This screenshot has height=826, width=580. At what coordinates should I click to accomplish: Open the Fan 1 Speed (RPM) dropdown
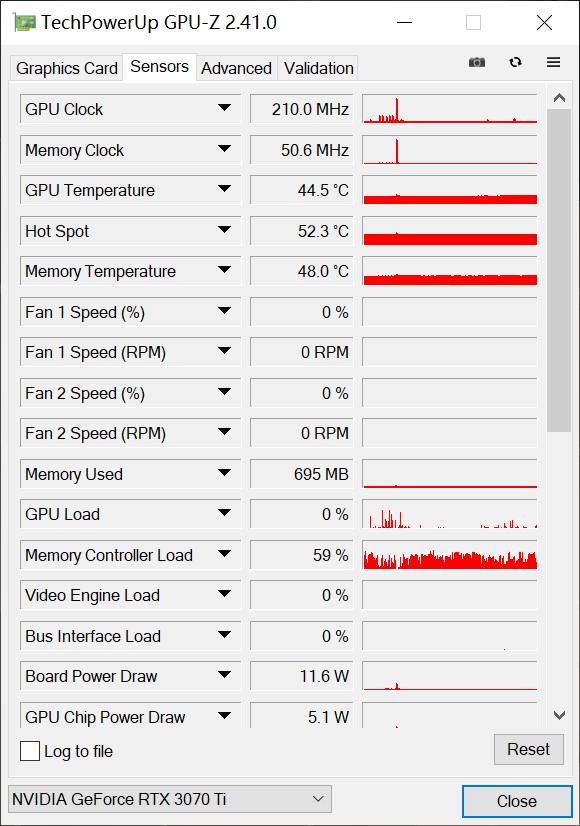(225, 352)
